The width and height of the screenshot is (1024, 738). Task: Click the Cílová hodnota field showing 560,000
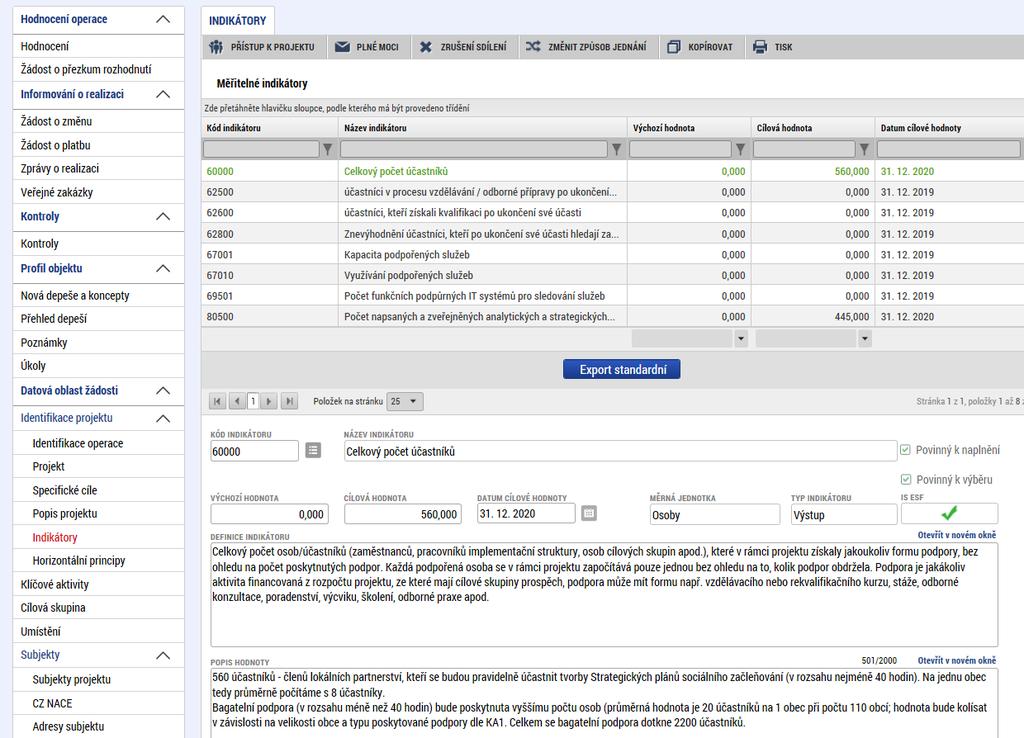point(402,514)
